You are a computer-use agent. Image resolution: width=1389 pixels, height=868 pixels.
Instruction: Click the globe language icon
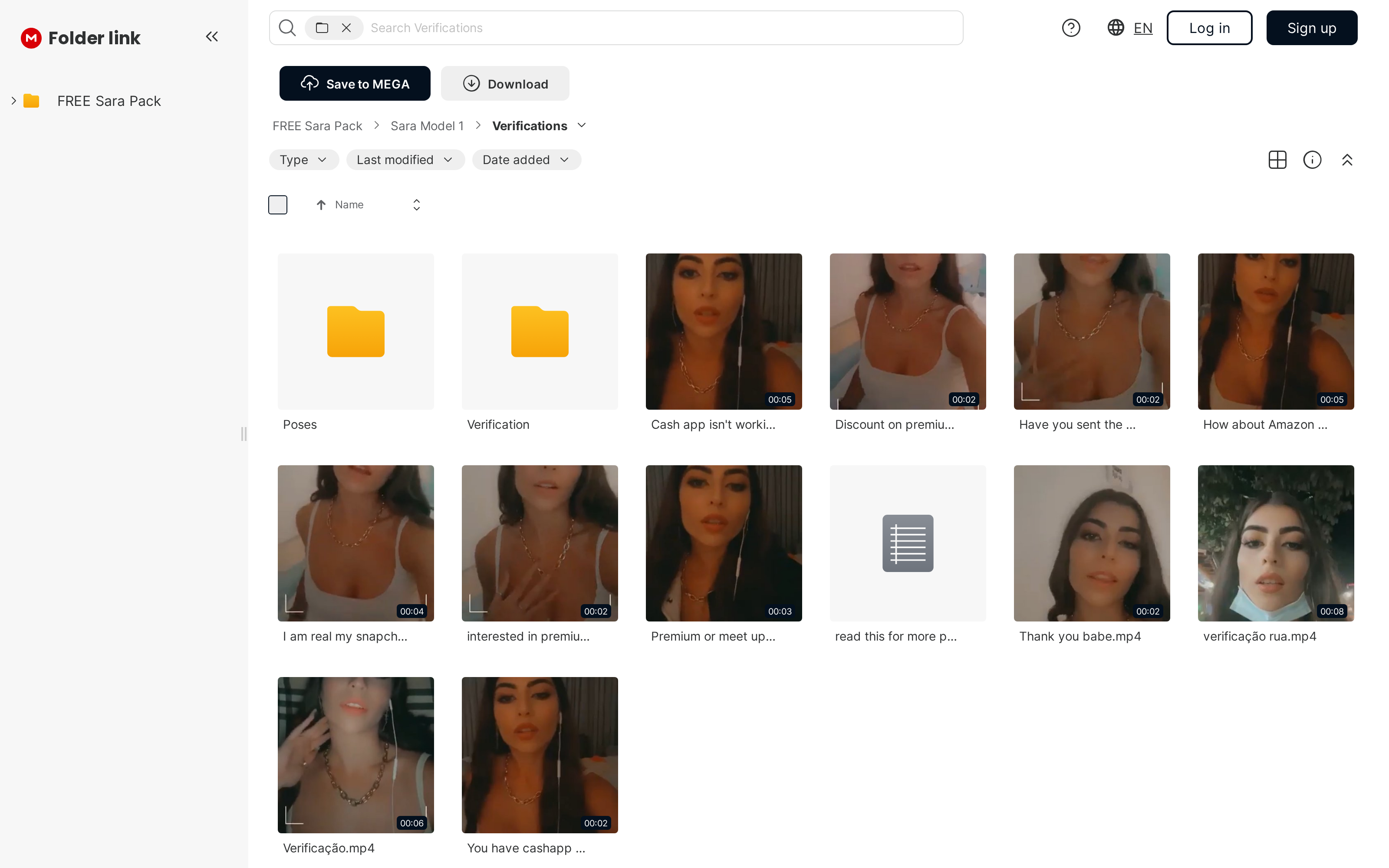1116,27
